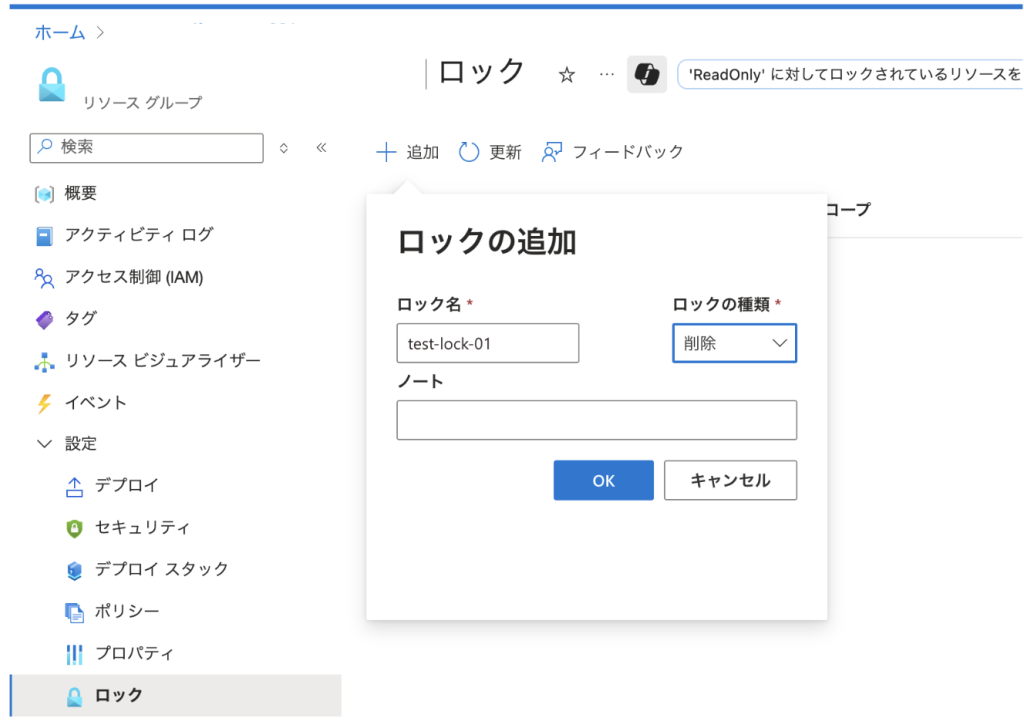Collapse the sidebar with double chevron

[321, 148]
